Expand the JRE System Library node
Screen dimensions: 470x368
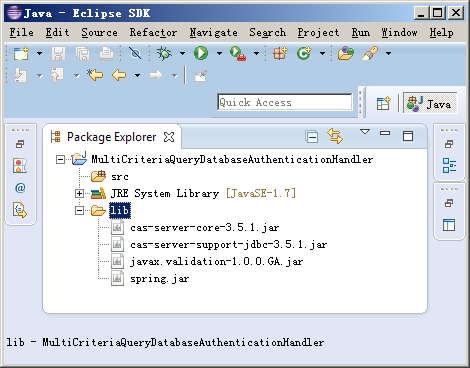point(79,193)
